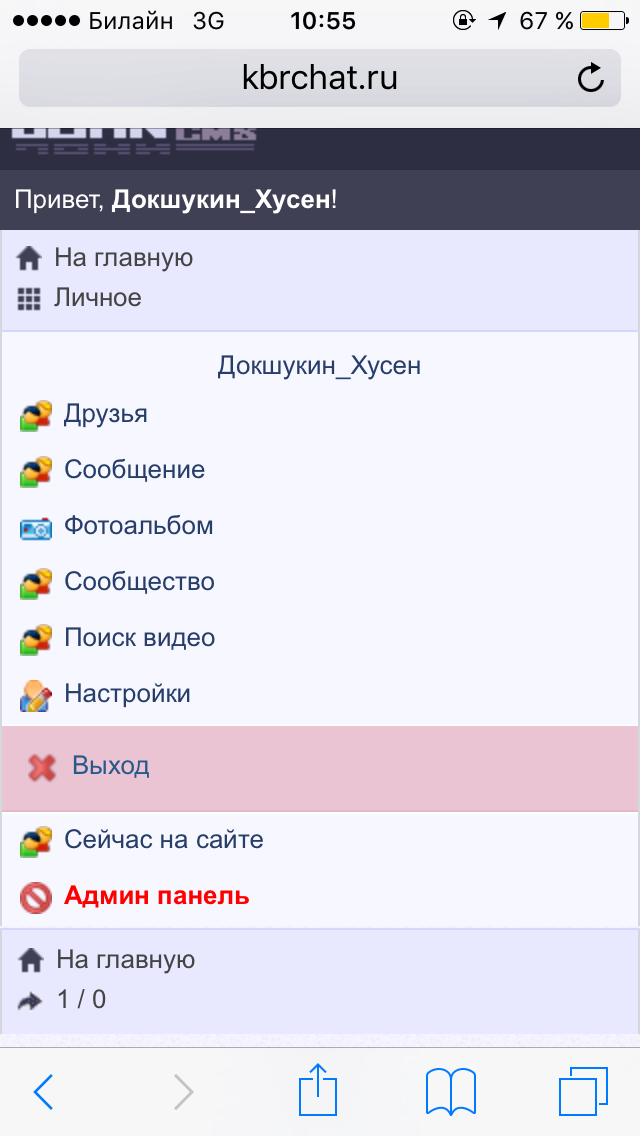Open the Друзья link
Image resolution: width=640 pixels, height=1136 pixels.
106,414
